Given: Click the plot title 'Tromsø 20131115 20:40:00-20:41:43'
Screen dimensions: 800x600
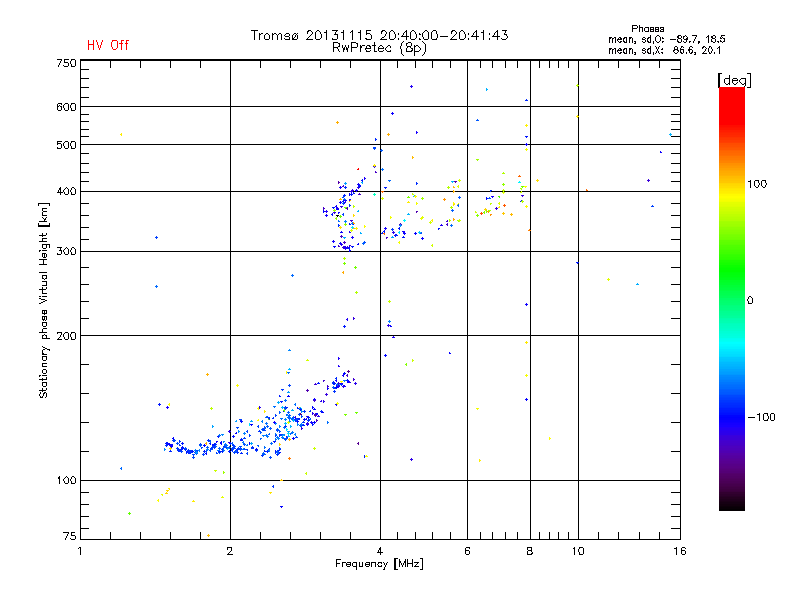Looking at the screenshot, I should pyautogui.click(x=379, y=35).
